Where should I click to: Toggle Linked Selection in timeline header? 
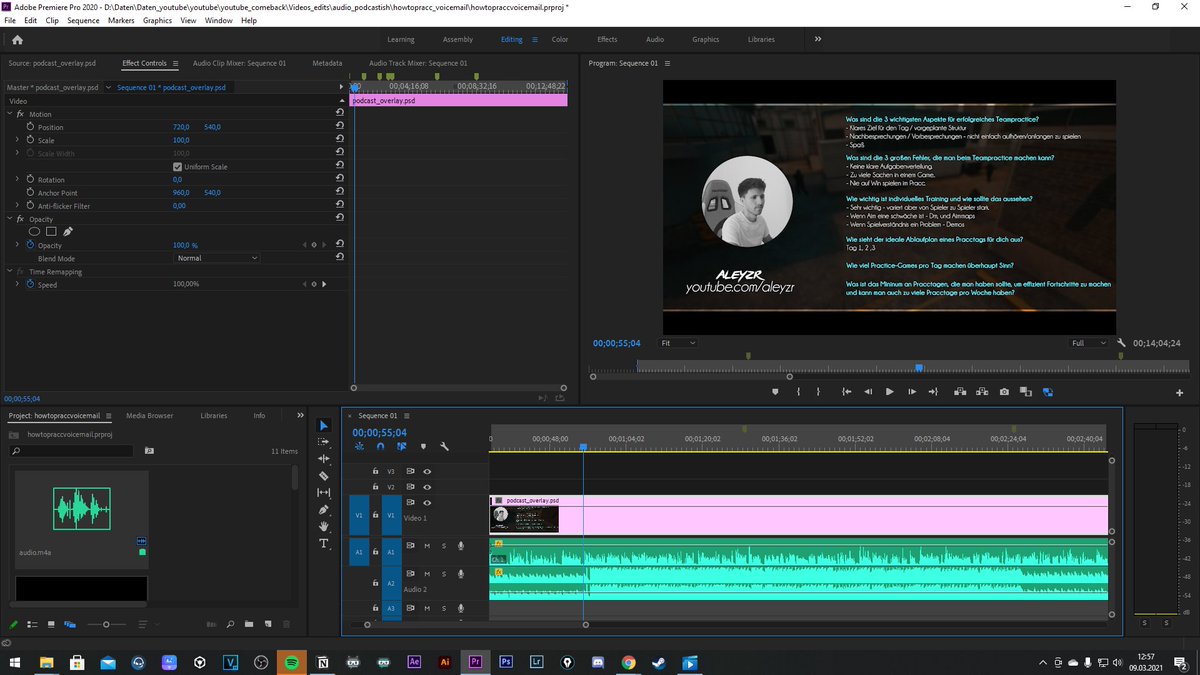(401, 447)
